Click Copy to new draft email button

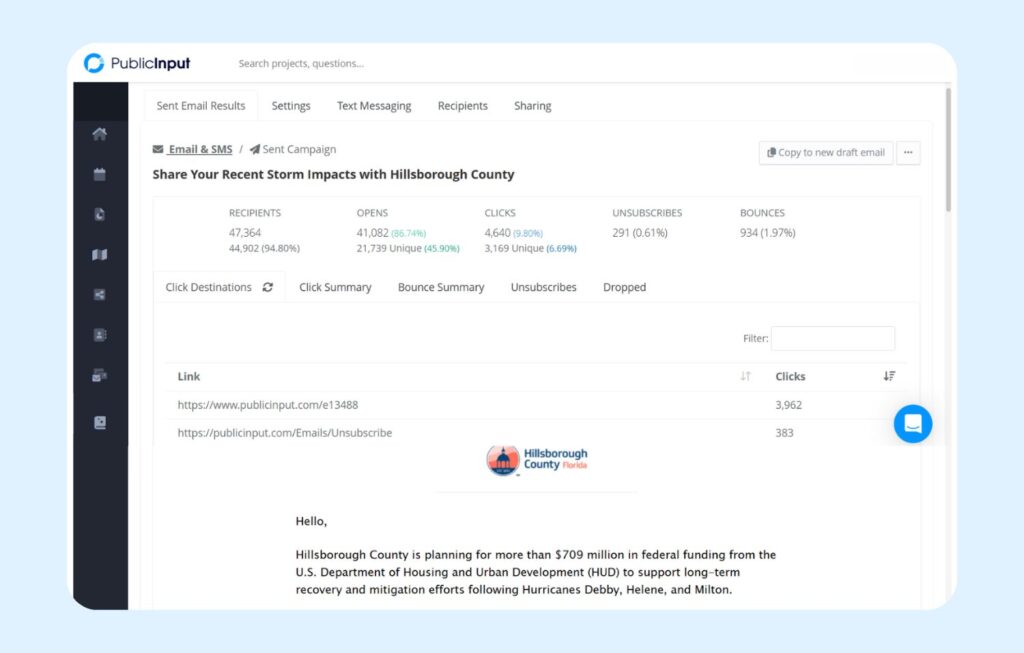coord(826,153)
